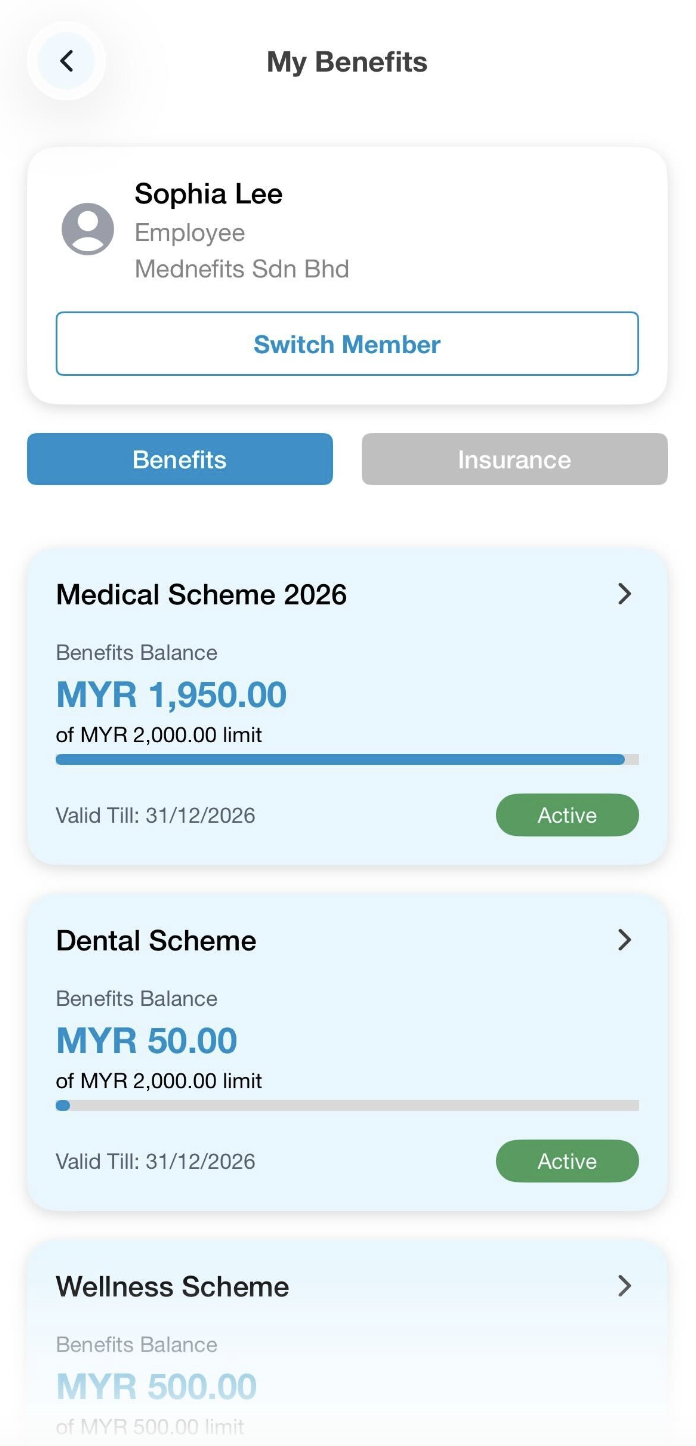
Task: Expand Medical Scheme 2026 chevron
Action: click(625, 594)
